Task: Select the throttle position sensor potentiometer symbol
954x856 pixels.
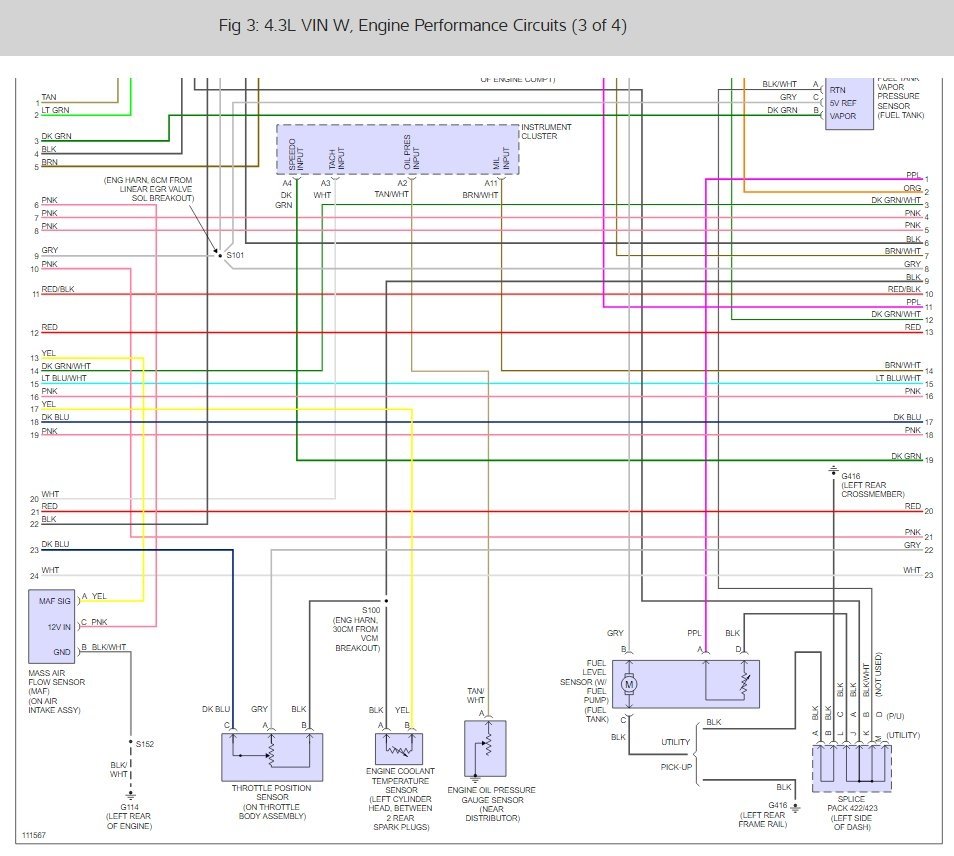Action: 271,755
